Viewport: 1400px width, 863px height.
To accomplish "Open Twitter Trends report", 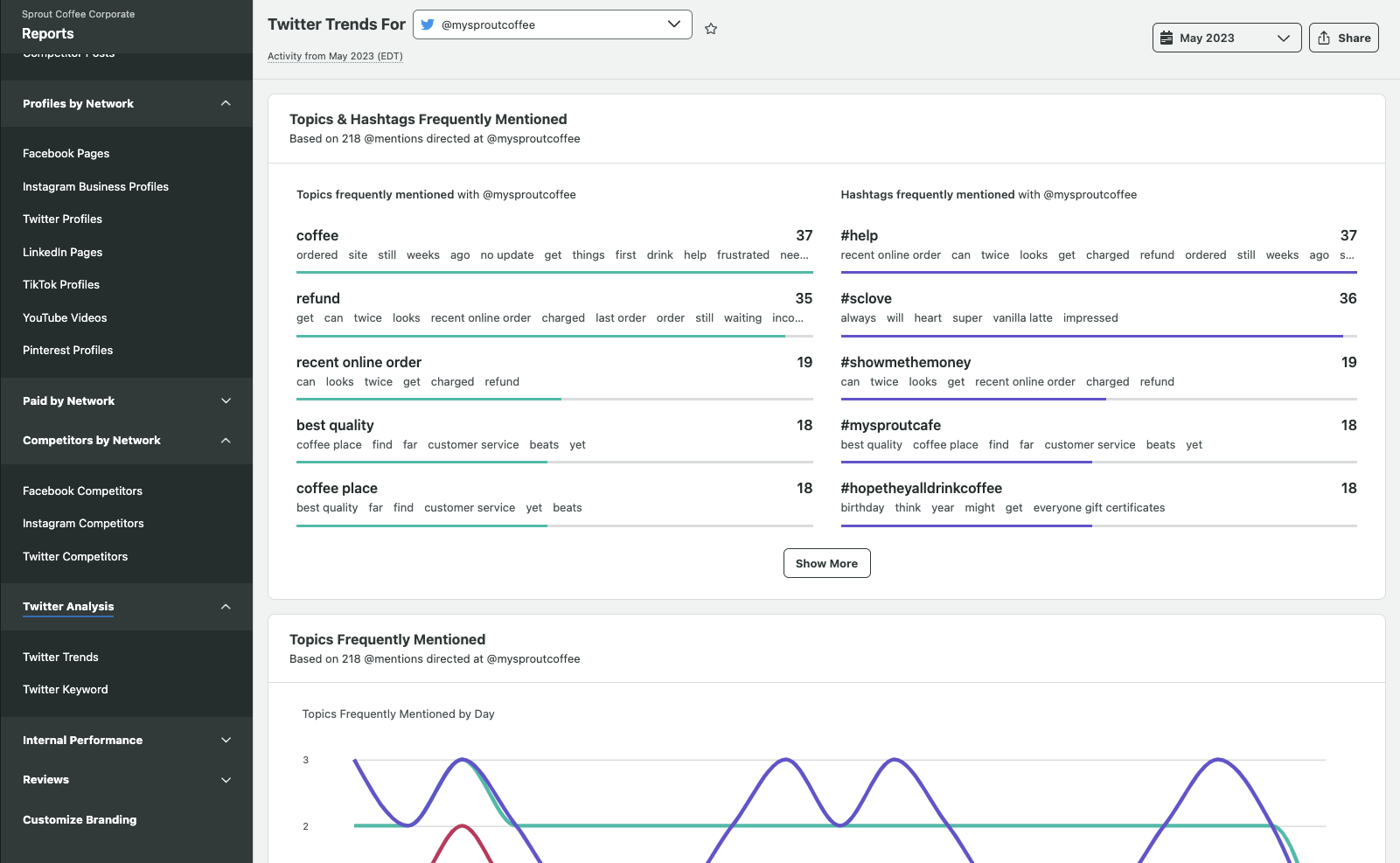I will click(60, 657).
